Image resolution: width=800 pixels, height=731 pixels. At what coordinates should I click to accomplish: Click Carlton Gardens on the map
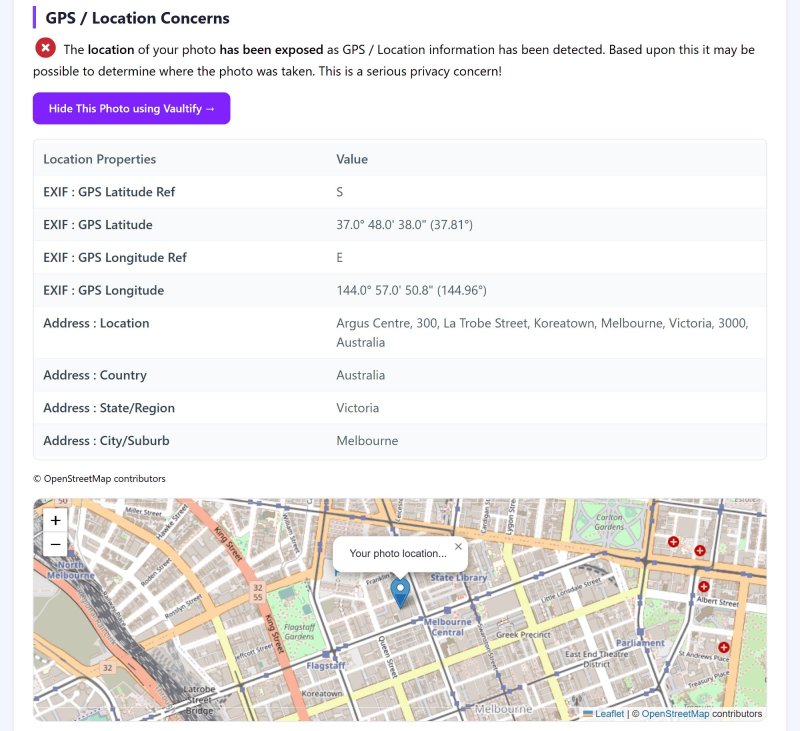(609, 522)
